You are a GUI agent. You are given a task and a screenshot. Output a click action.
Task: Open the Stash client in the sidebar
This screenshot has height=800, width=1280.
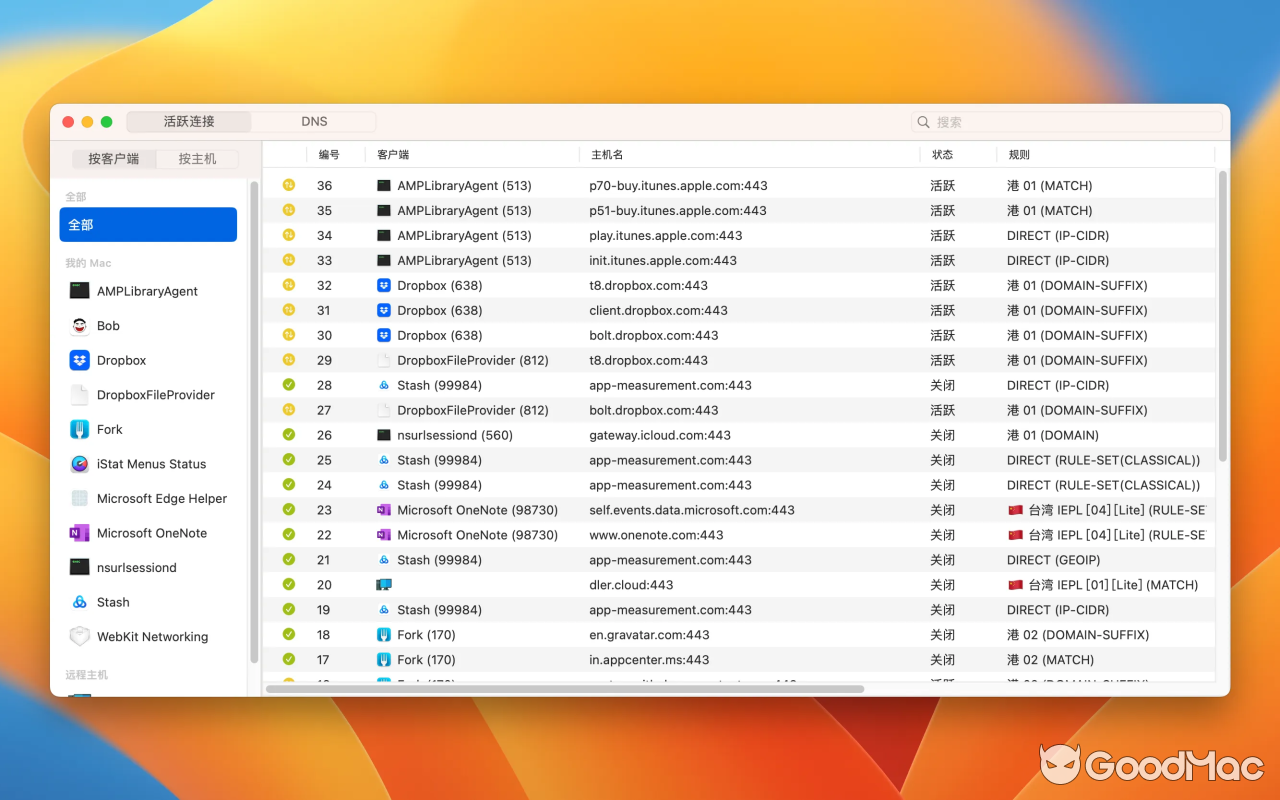click(83, 602)
